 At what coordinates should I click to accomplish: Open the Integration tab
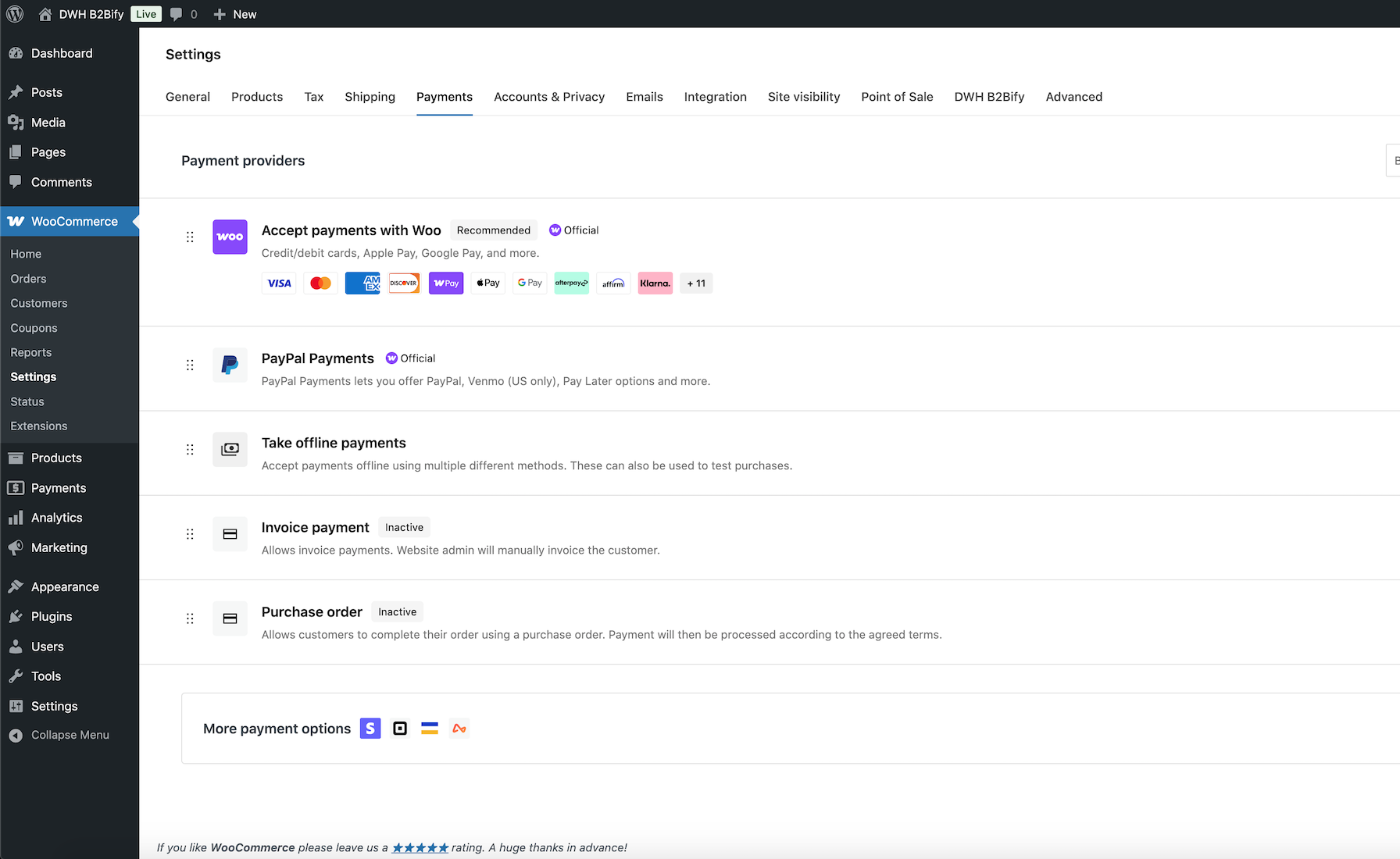pos(716,97)
